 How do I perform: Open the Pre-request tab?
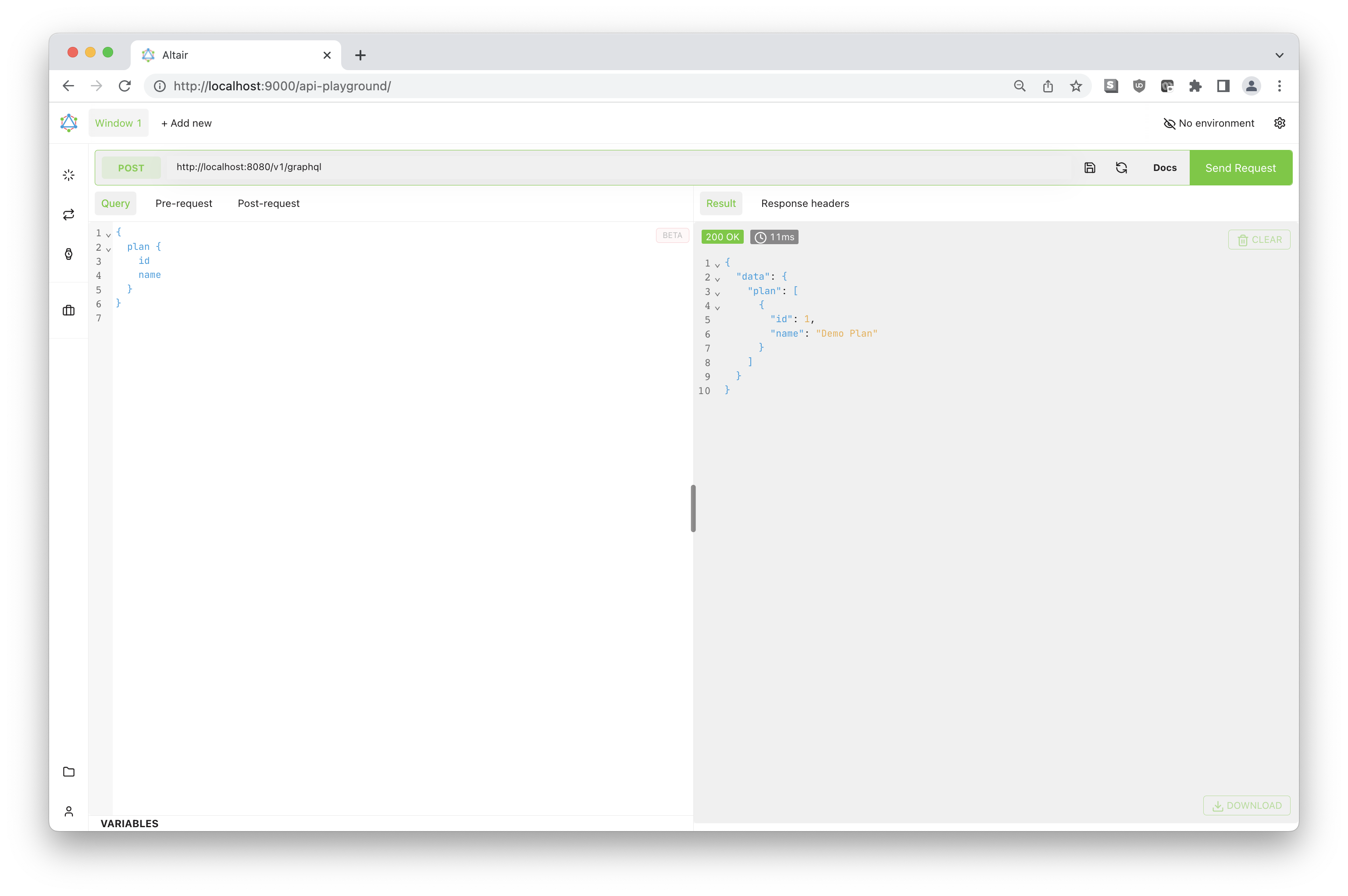pyautogui.click(x=183, y=203)
